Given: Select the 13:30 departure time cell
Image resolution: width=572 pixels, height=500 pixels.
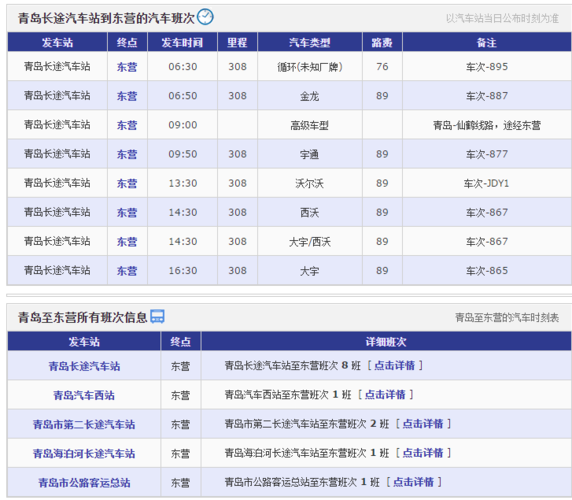Looking at the screenshot, I should 182,183.
